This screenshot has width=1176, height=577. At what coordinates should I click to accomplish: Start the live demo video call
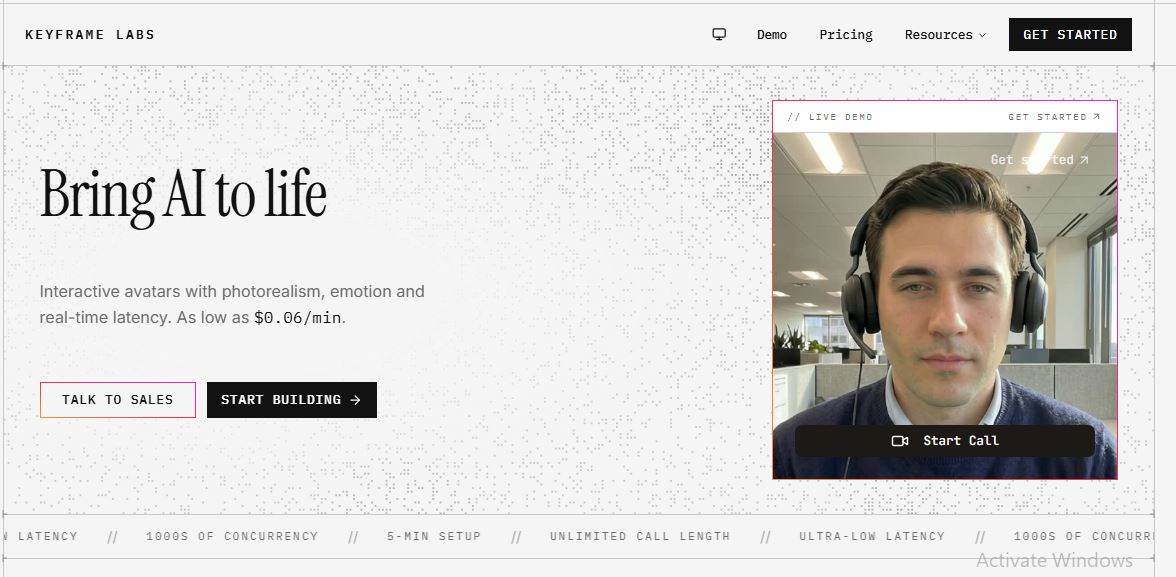click(945, 441)
